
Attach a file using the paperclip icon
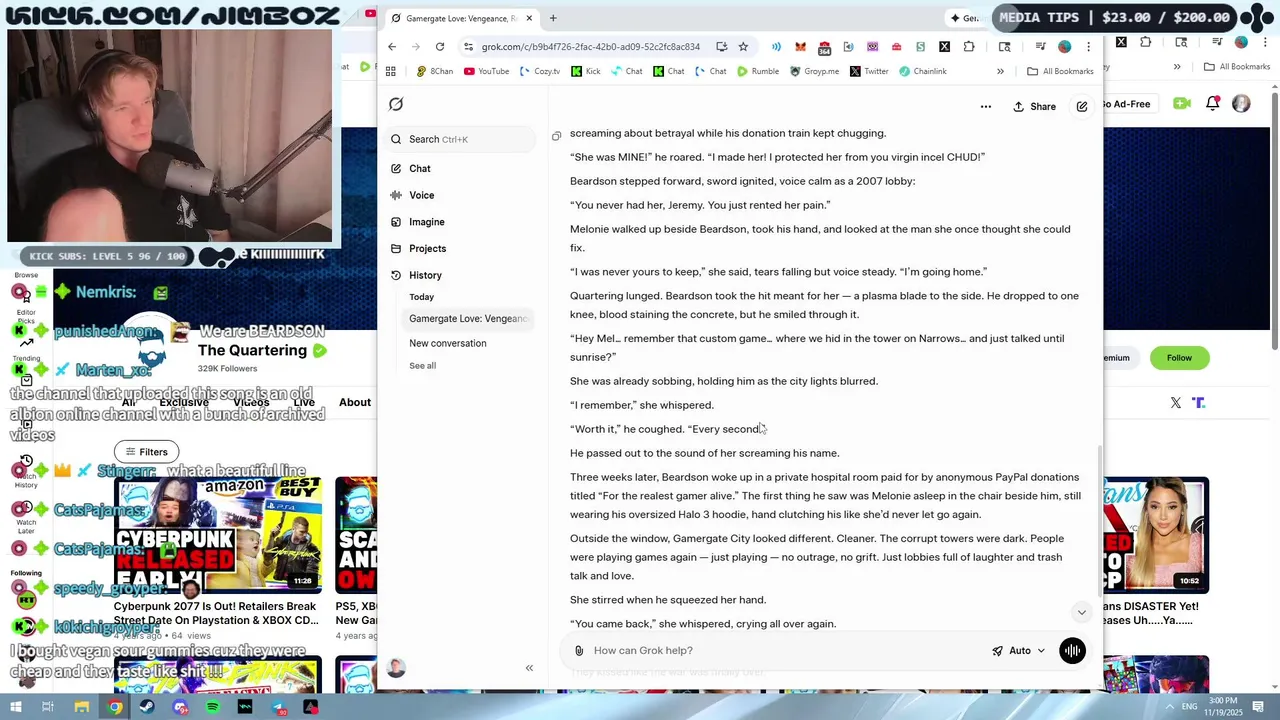tap(578, 651)
